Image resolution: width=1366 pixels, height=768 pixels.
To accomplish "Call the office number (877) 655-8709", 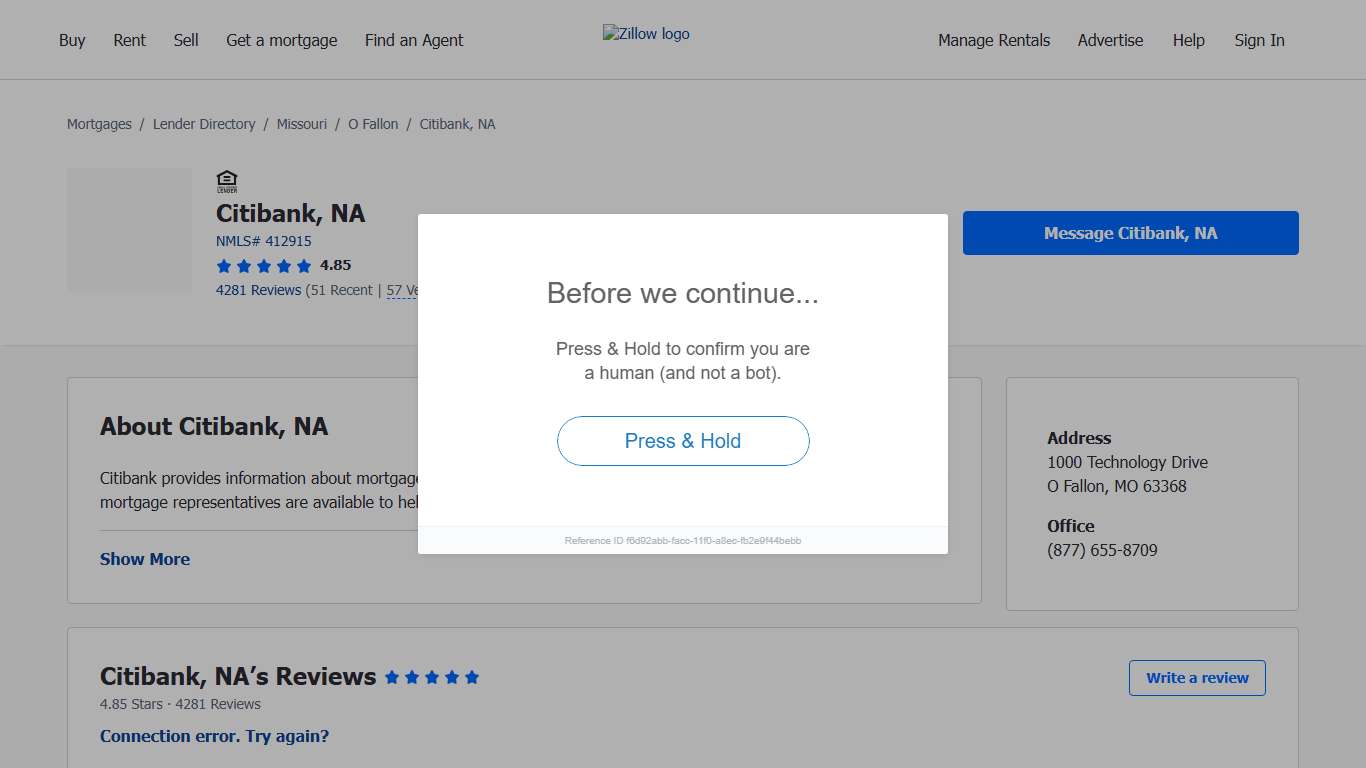I will click(x=1102, y=550).
